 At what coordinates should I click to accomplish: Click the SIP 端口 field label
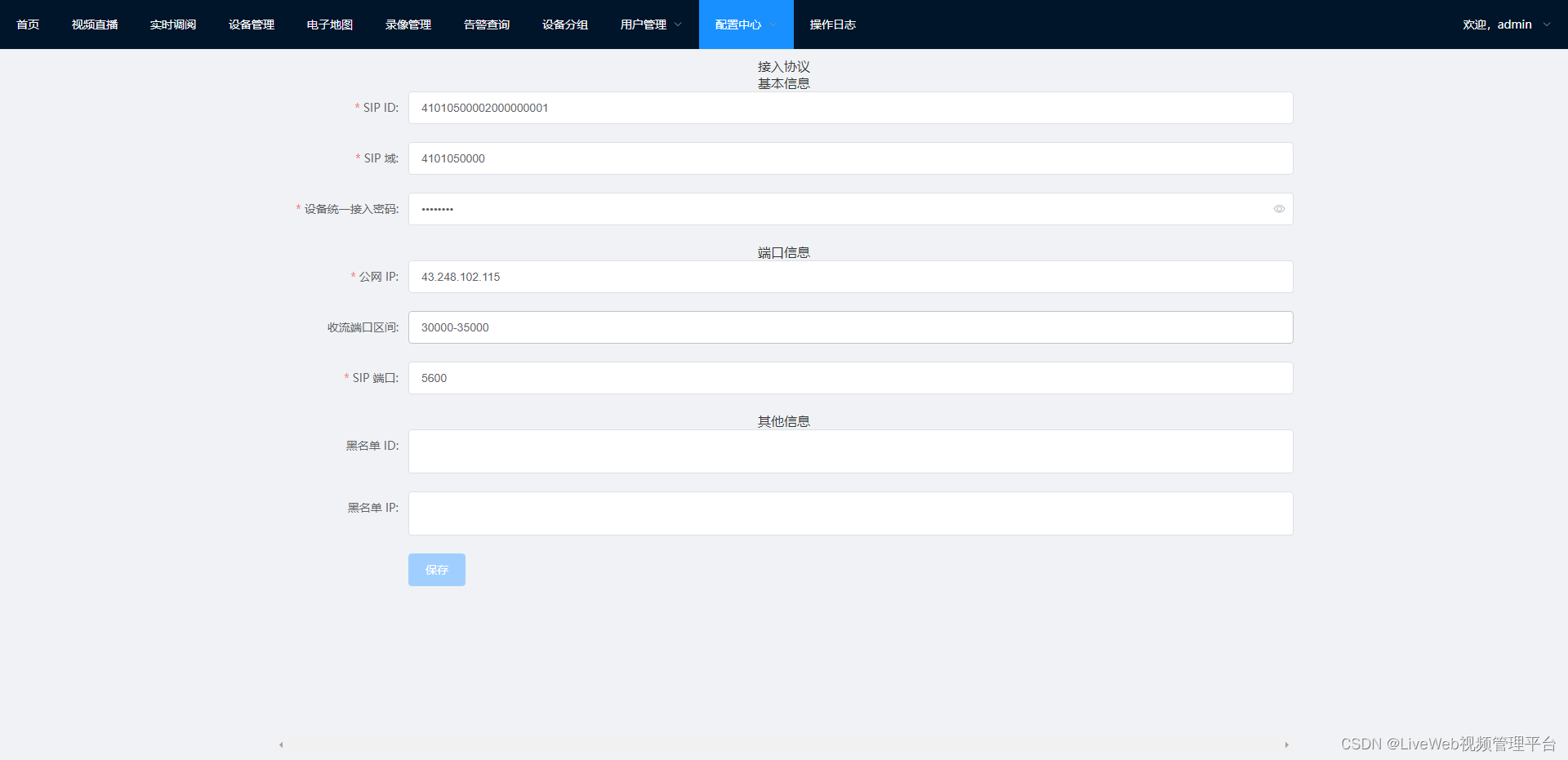pos(376,378)
